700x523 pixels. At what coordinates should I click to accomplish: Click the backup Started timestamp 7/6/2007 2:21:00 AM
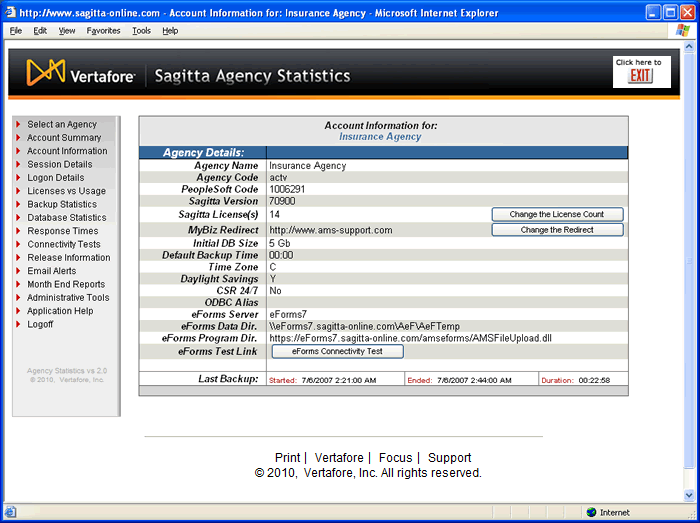339,381
